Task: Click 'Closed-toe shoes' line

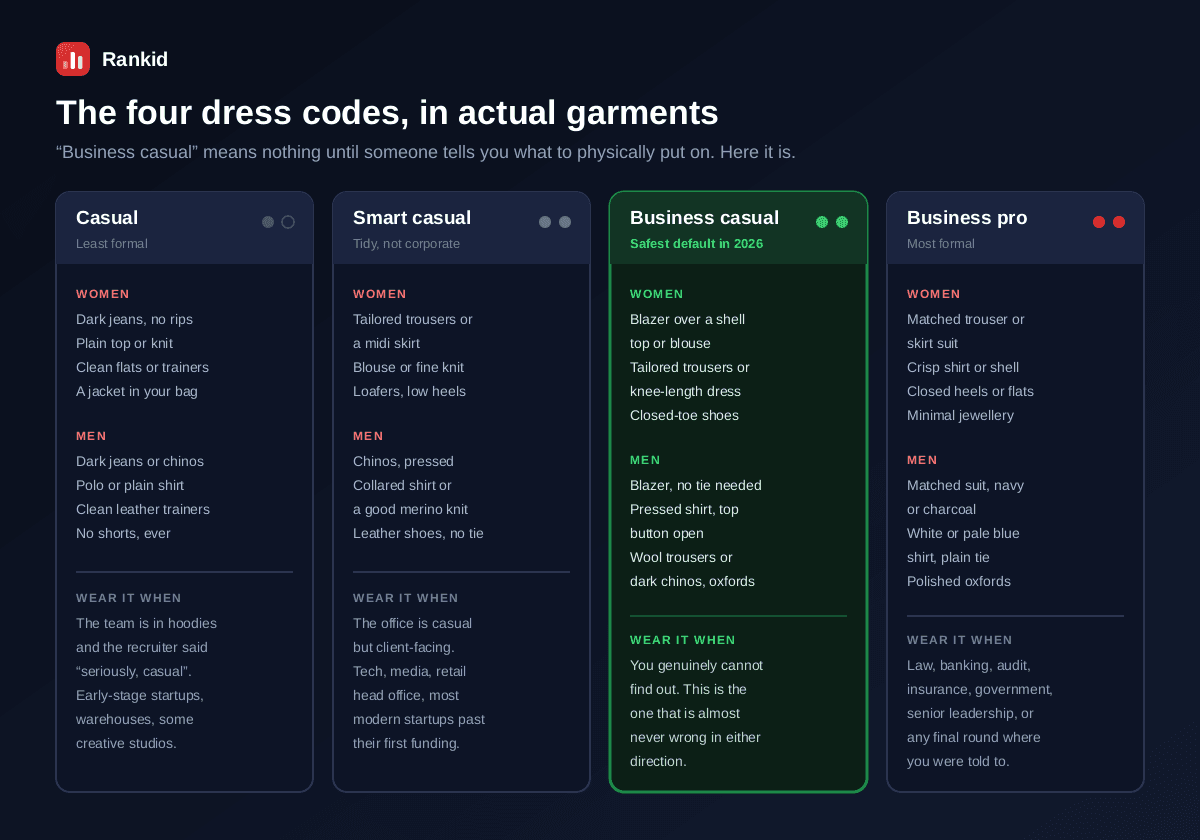Action: coord(684,416)
